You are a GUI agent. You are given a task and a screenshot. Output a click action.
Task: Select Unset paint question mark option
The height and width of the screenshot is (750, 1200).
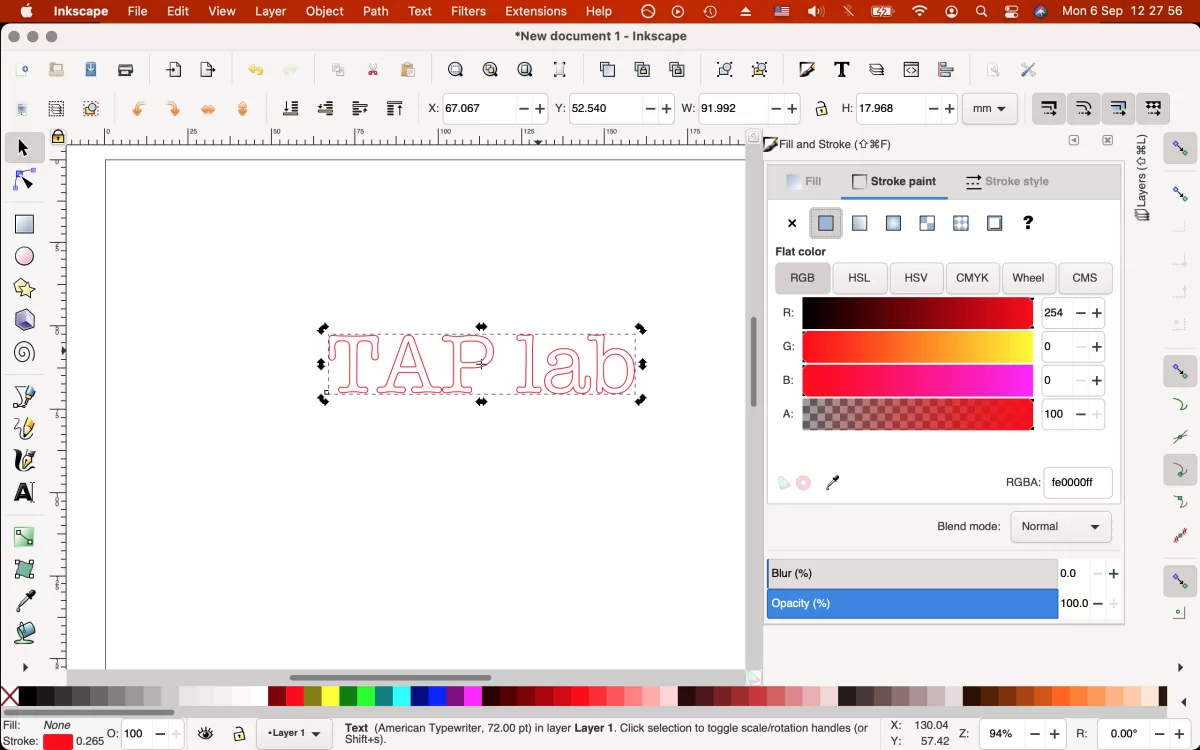tap(1028, 223)
